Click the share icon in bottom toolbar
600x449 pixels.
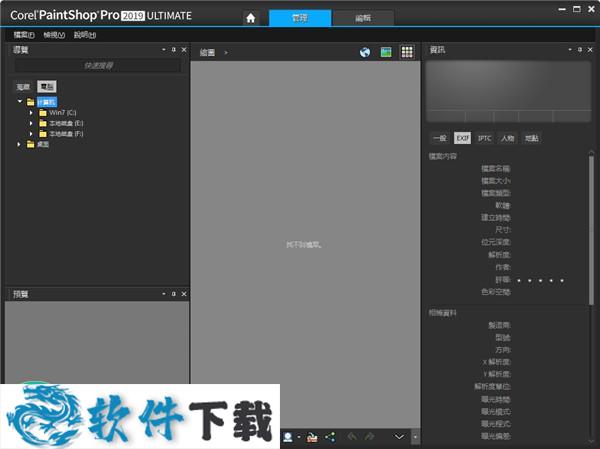click(x=329, y=437)
